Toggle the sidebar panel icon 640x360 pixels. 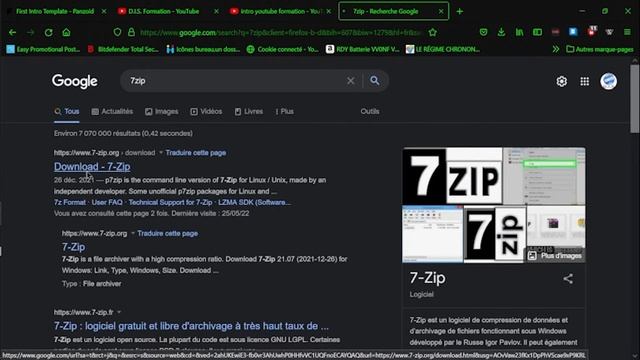coord(537,32)
